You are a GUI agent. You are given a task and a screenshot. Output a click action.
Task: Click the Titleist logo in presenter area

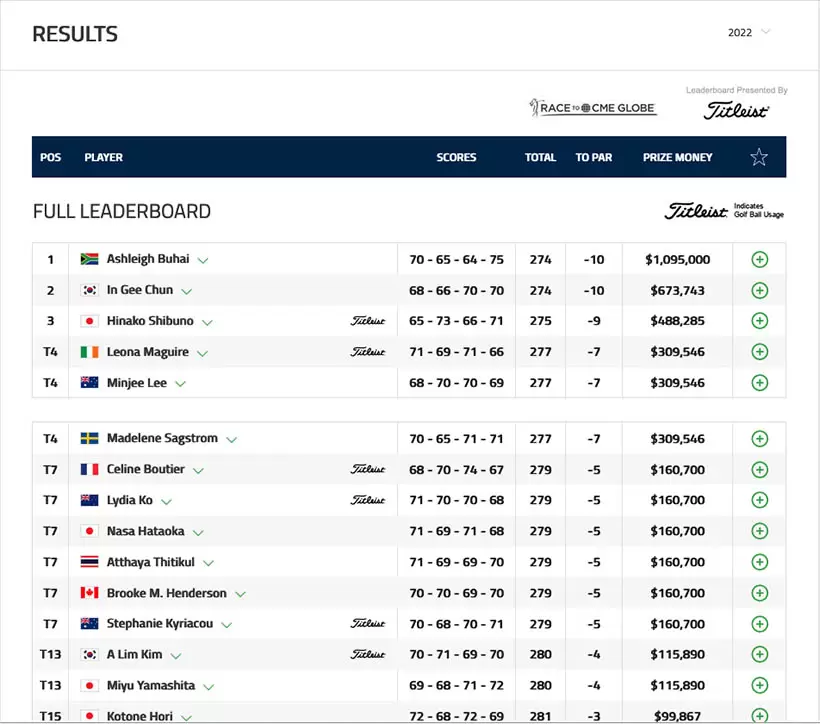tap(736, 111)
